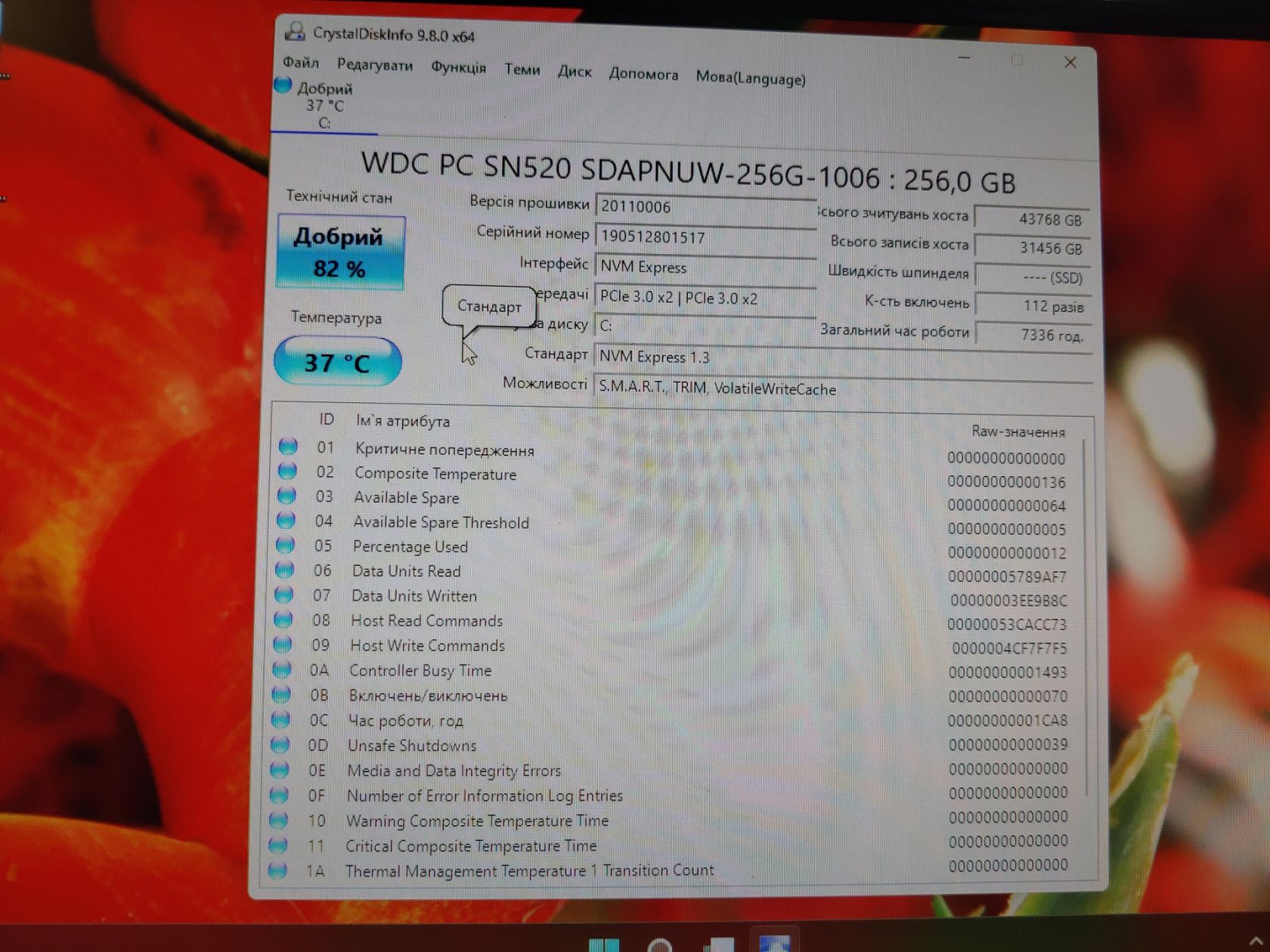Click the total host writes value 31456 GB
Image resolution: width=1270 pixels, height=952 pixels.
(1032, 248)
